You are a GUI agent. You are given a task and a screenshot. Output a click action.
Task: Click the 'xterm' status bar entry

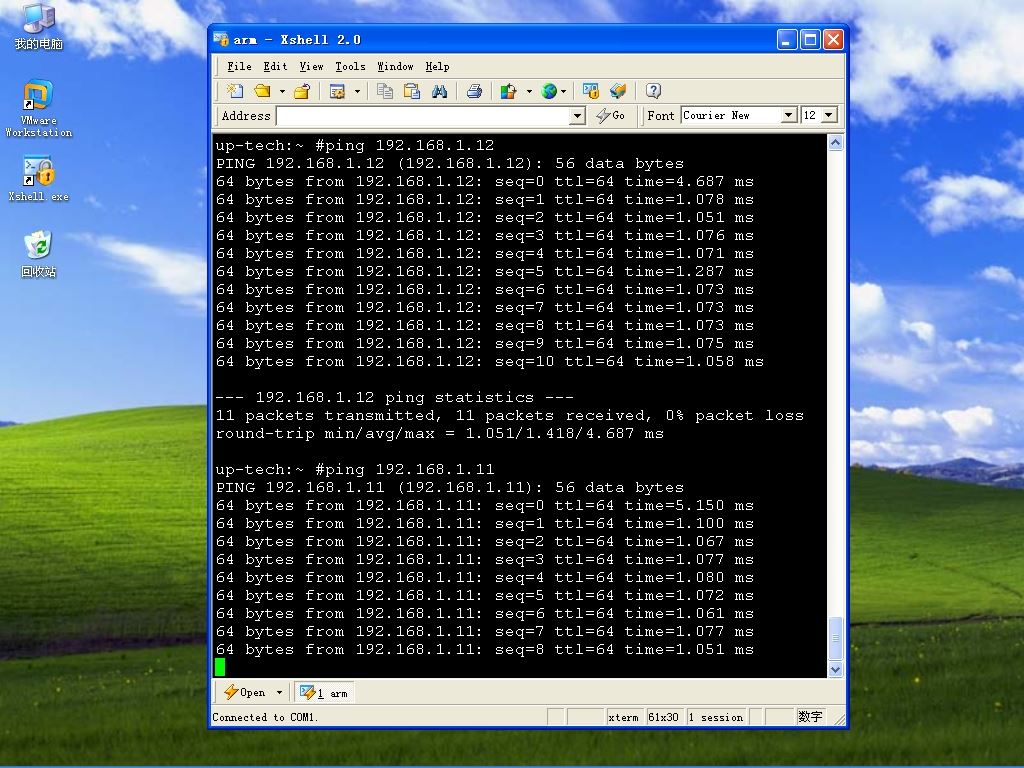tap(623, 717)
